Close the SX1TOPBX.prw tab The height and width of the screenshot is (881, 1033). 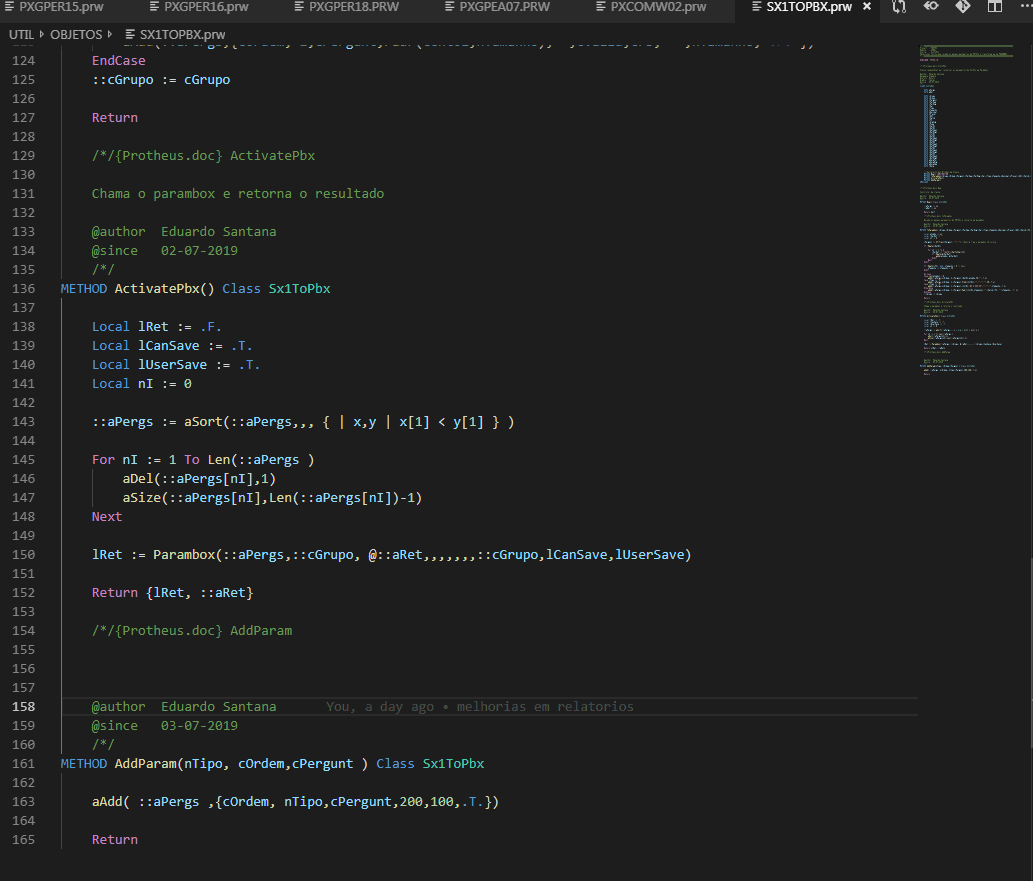(866, 8)
